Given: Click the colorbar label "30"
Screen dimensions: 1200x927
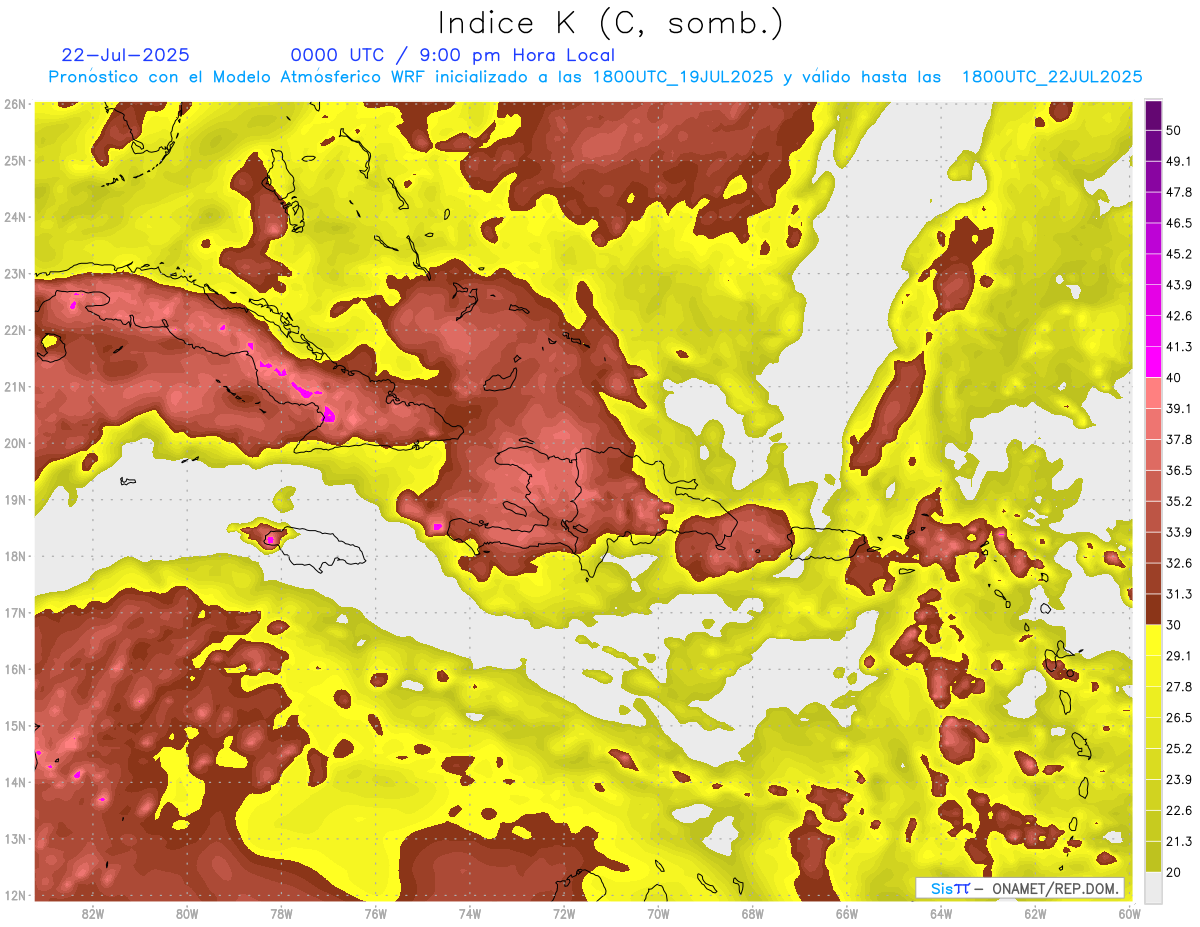Looking at the screenshot, I should click(x=1174, y=624).
